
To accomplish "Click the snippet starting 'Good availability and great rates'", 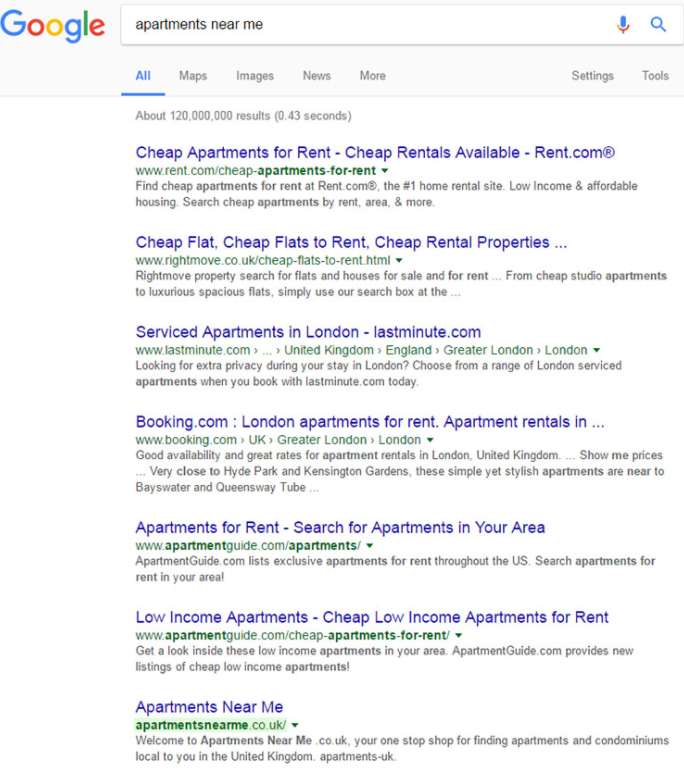I will click(400, 471).
